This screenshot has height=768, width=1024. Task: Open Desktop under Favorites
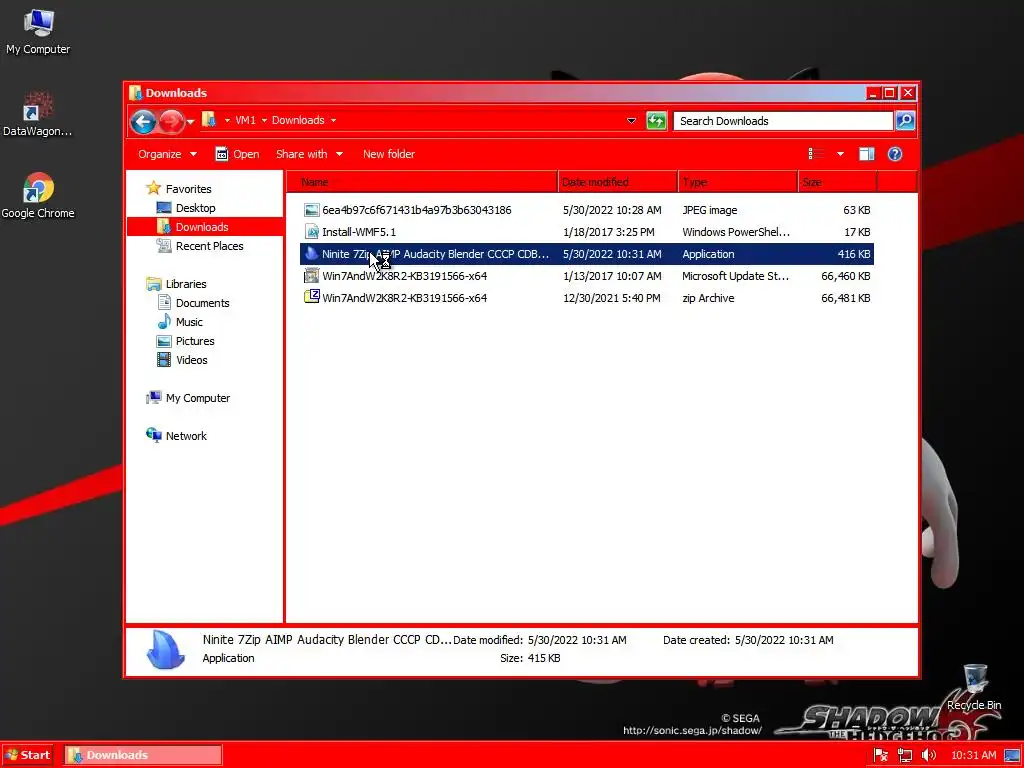pyautogui.click(x=186, y=208)
